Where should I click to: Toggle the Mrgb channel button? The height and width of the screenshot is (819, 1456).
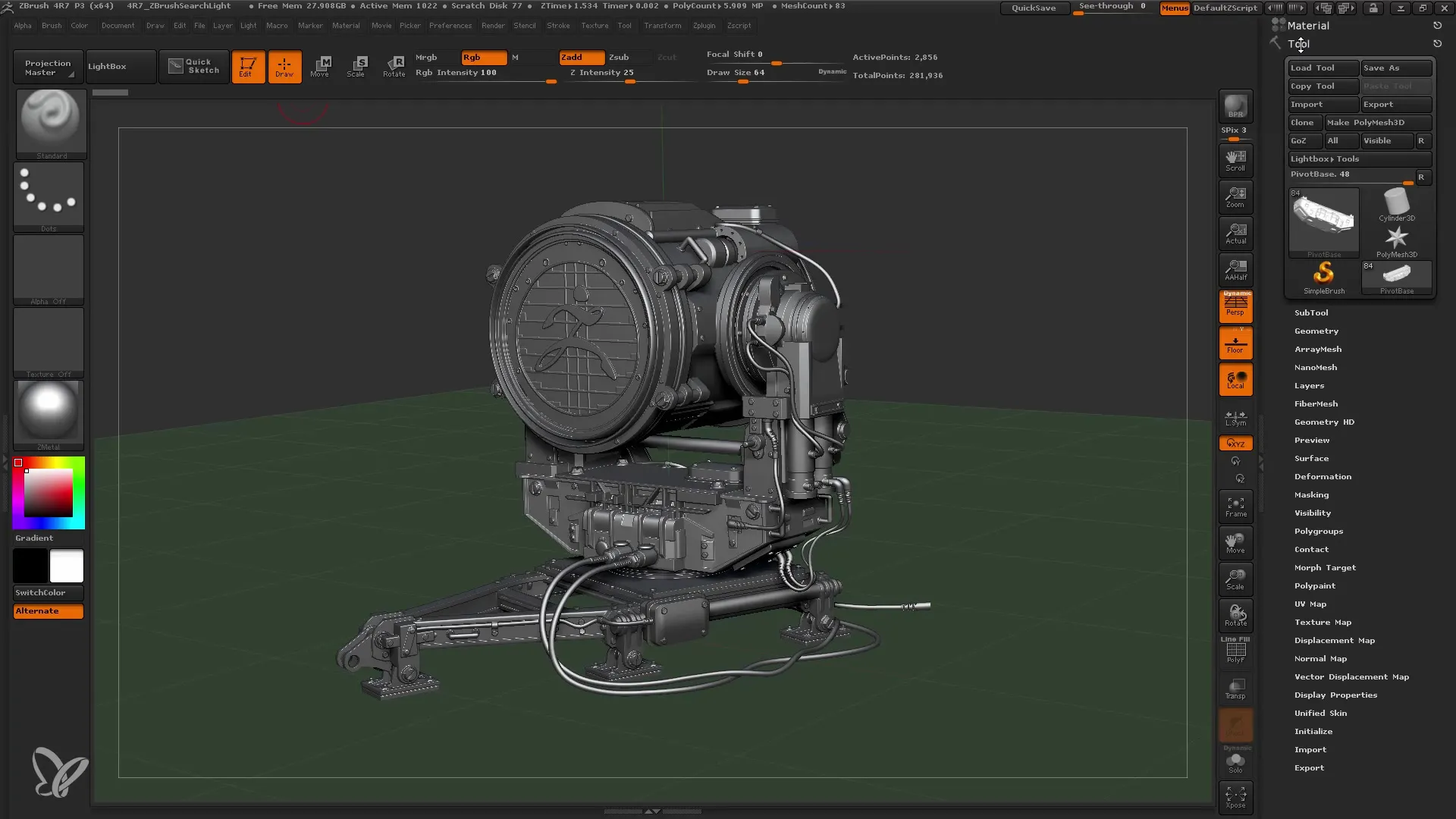[x=425, y=56]
